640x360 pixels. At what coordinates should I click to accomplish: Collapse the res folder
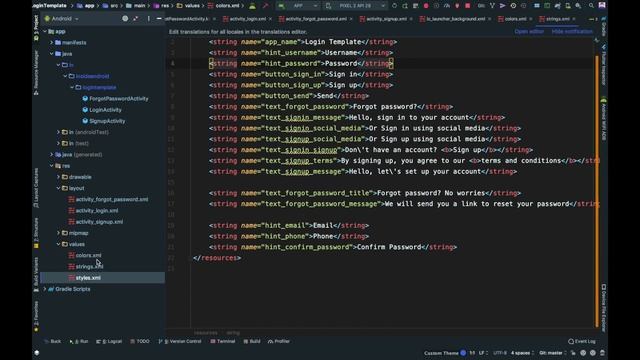52,166
